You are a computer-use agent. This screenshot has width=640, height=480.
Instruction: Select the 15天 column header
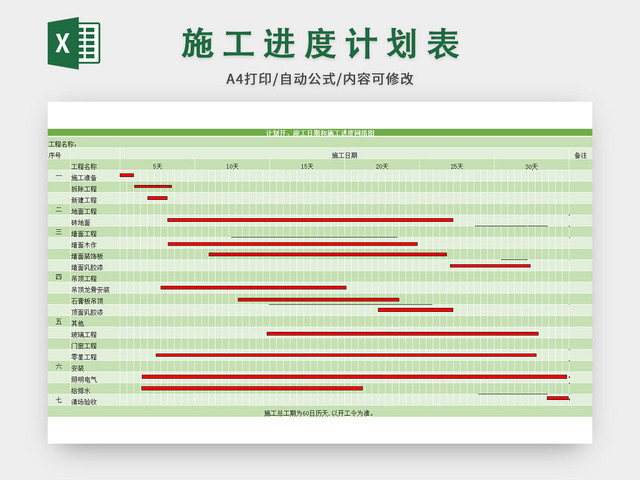click(x=307, y=167)
